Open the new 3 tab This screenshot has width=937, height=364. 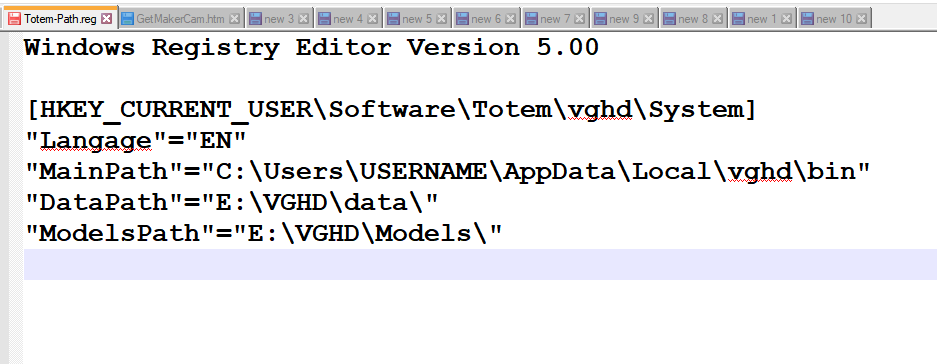[279, 19]
